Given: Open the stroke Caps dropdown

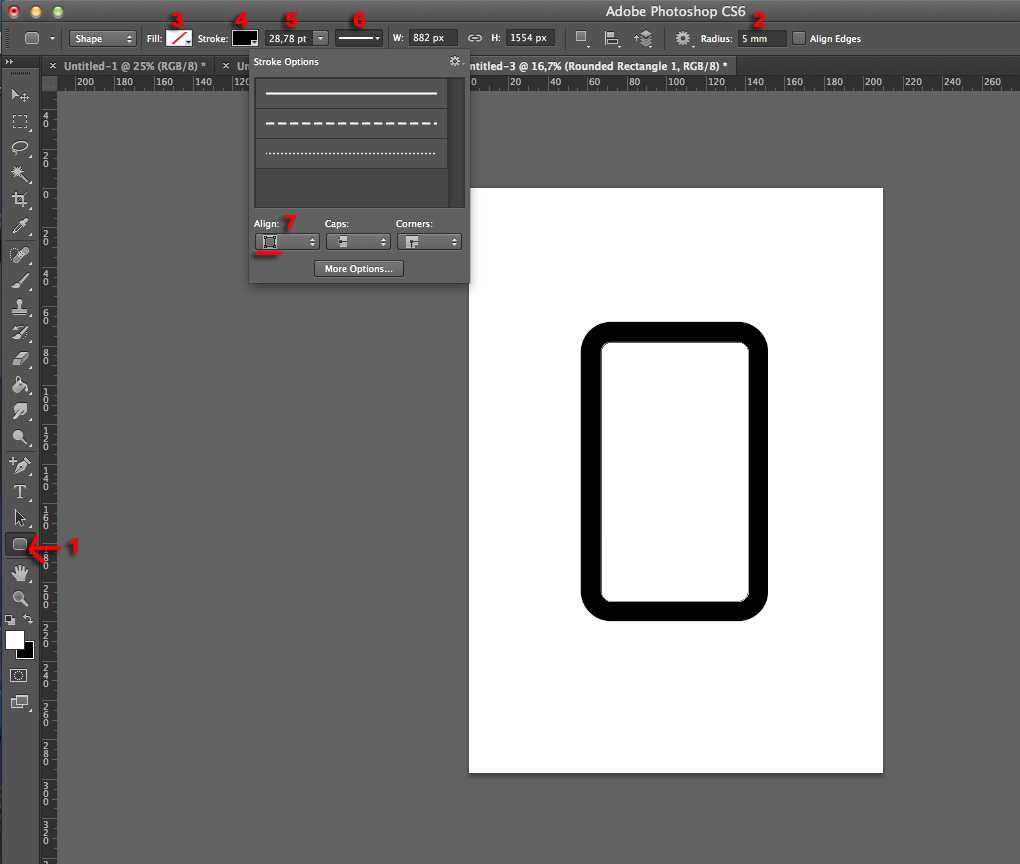Looking at the screenshot, I should 358,242.
